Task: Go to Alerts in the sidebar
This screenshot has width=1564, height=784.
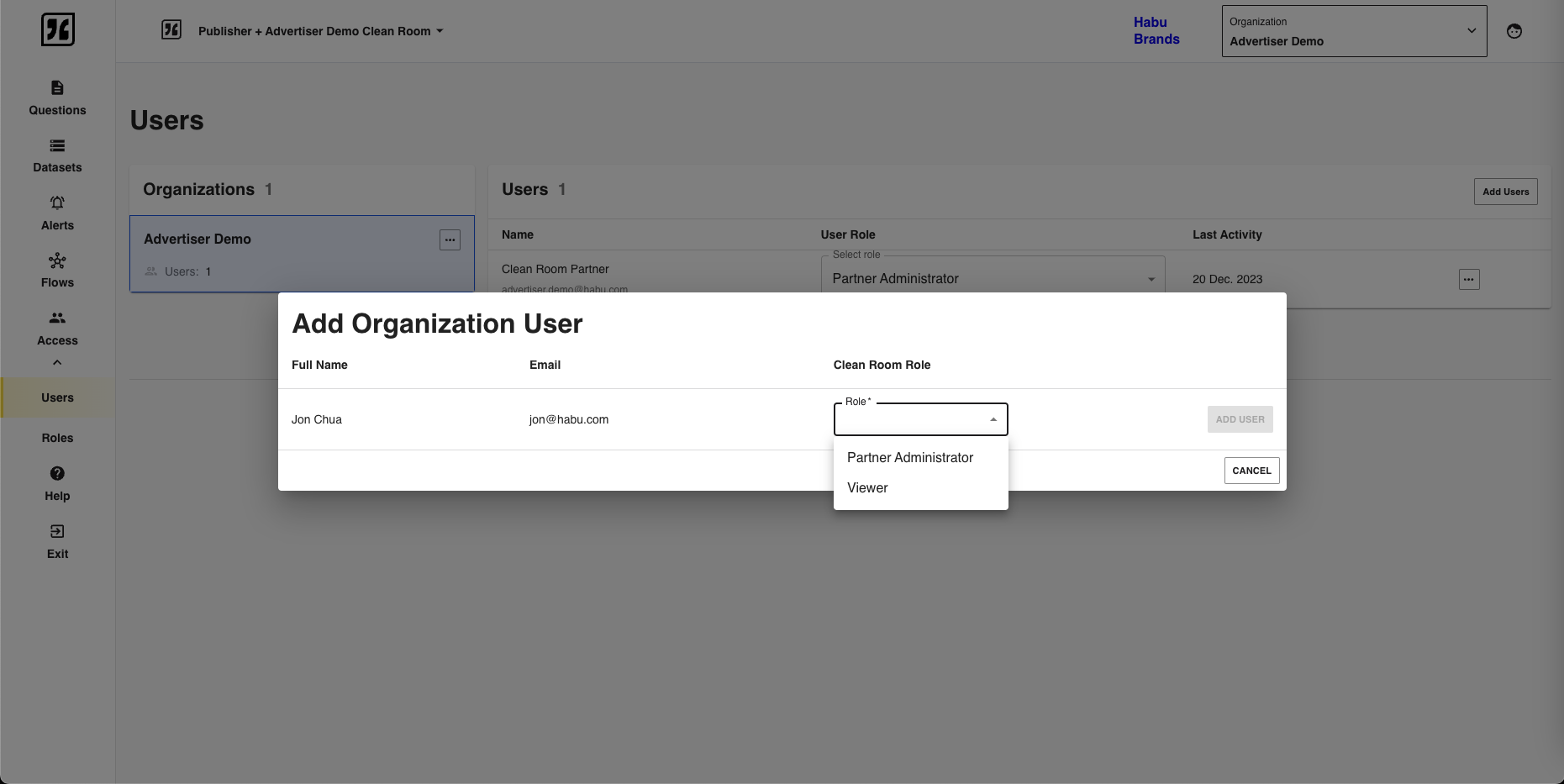Action: pos(57,213)
